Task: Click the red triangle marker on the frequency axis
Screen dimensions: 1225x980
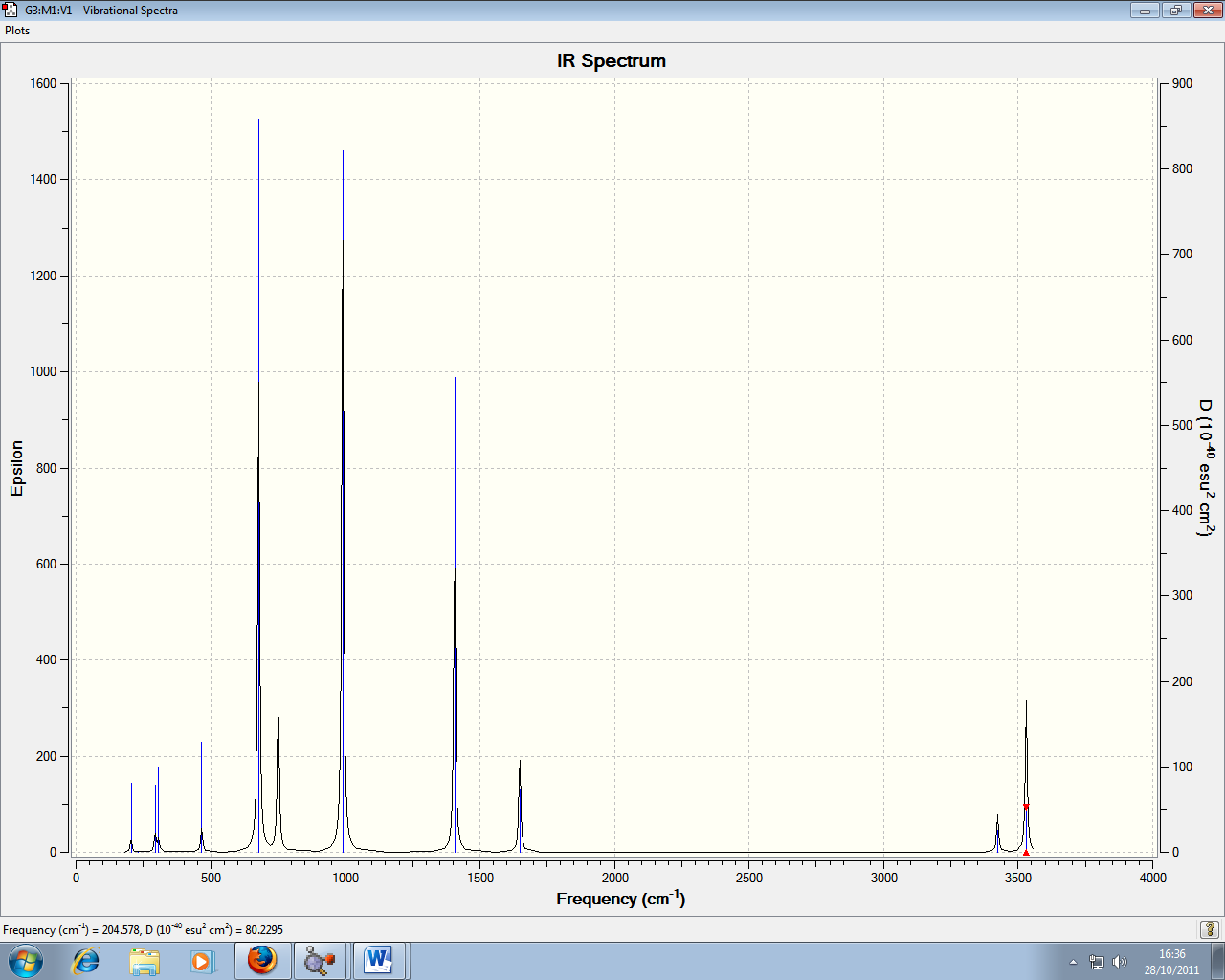Action: click(1026, 852)
